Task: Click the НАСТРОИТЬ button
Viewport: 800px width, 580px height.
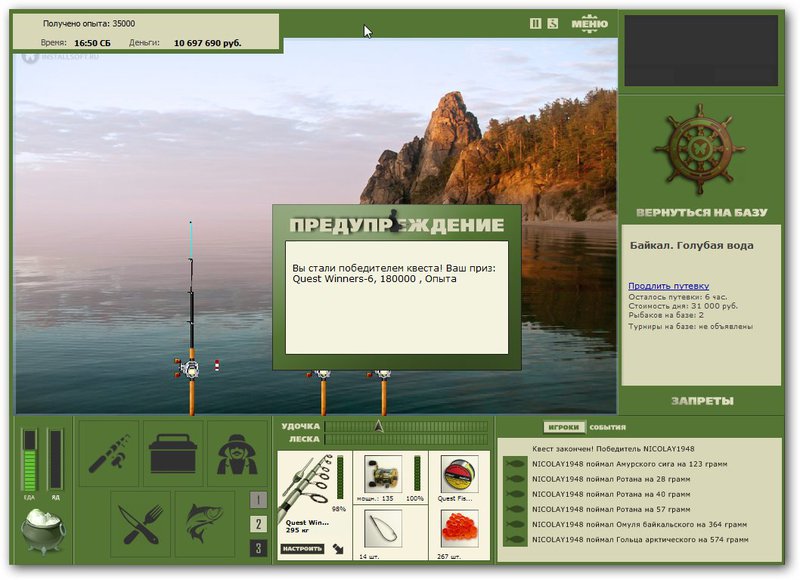Action: (x=302, y=549)
